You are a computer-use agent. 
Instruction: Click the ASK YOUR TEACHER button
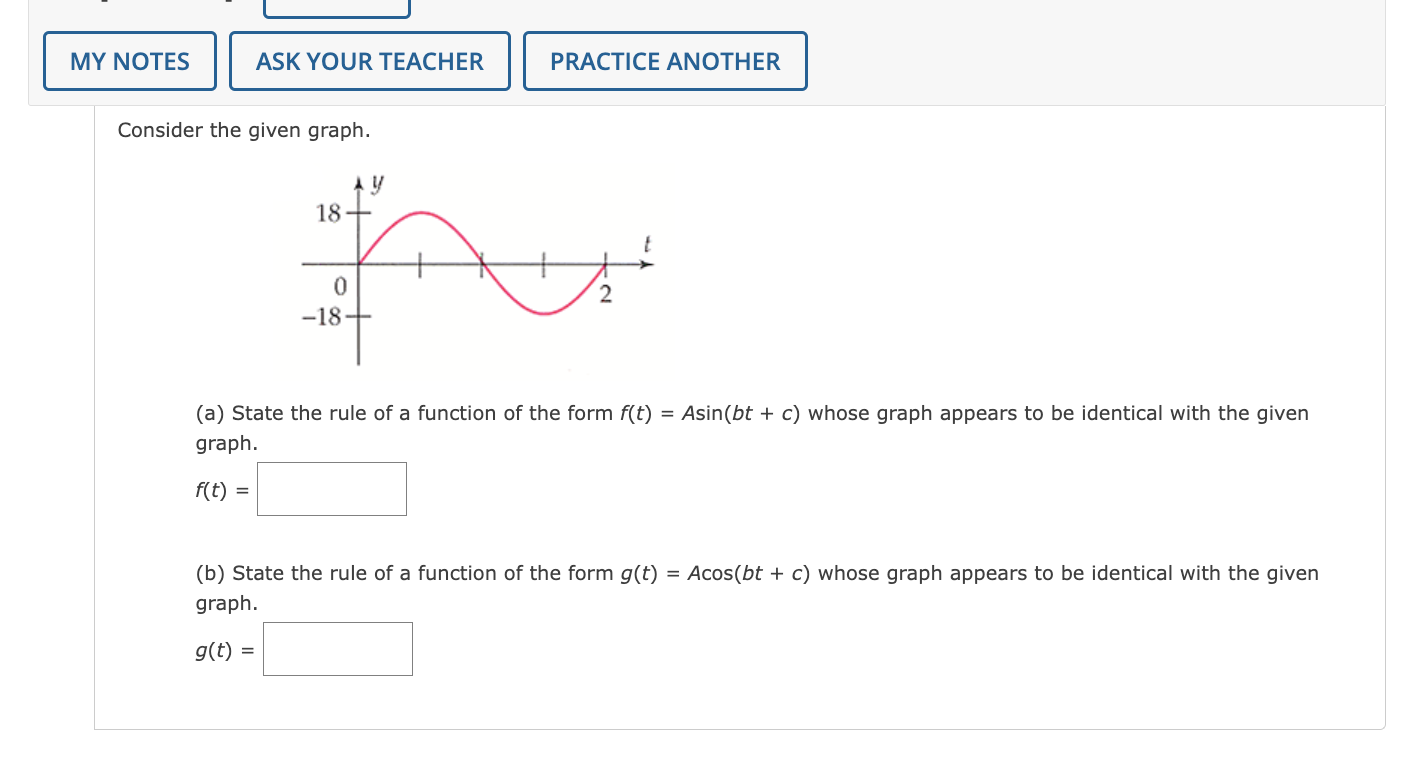pos(369,61)
